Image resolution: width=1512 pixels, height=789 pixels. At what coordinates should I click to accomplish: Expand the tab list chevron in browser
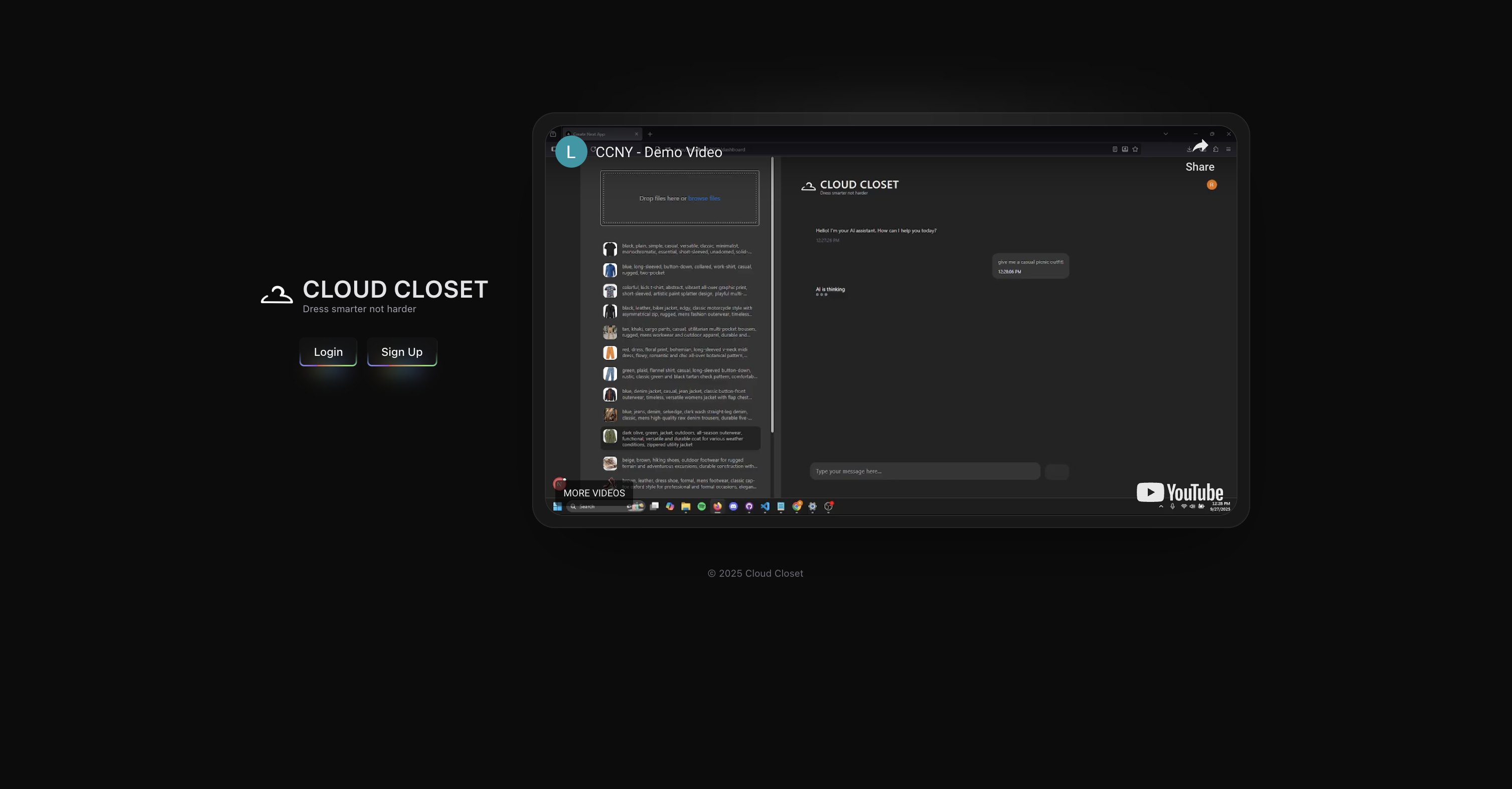coord(1166,134)
